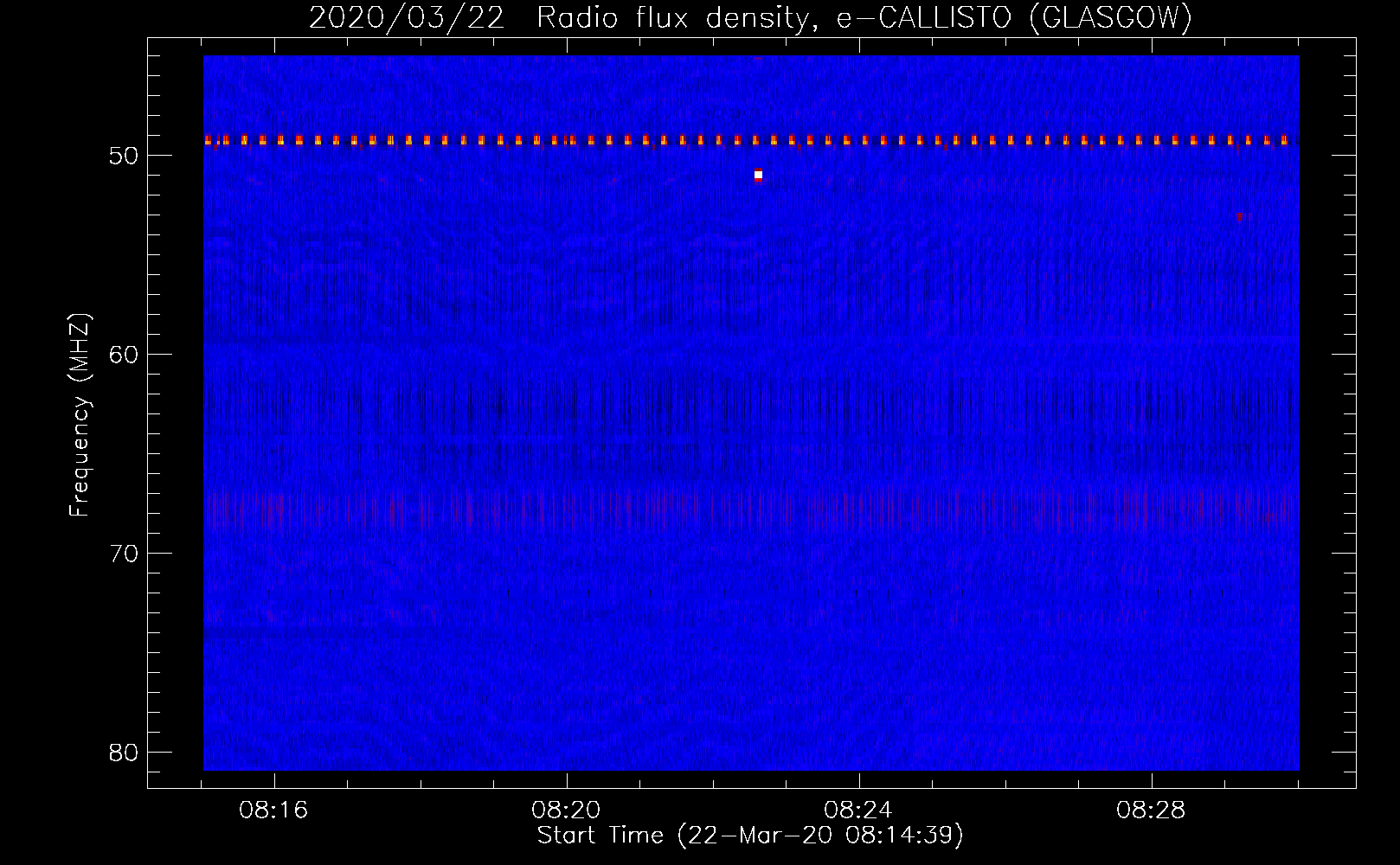Click the 70 frequency tick label
Image resolution: width=1400 pixels, height=865 pixels.
(x=125, y=554)
